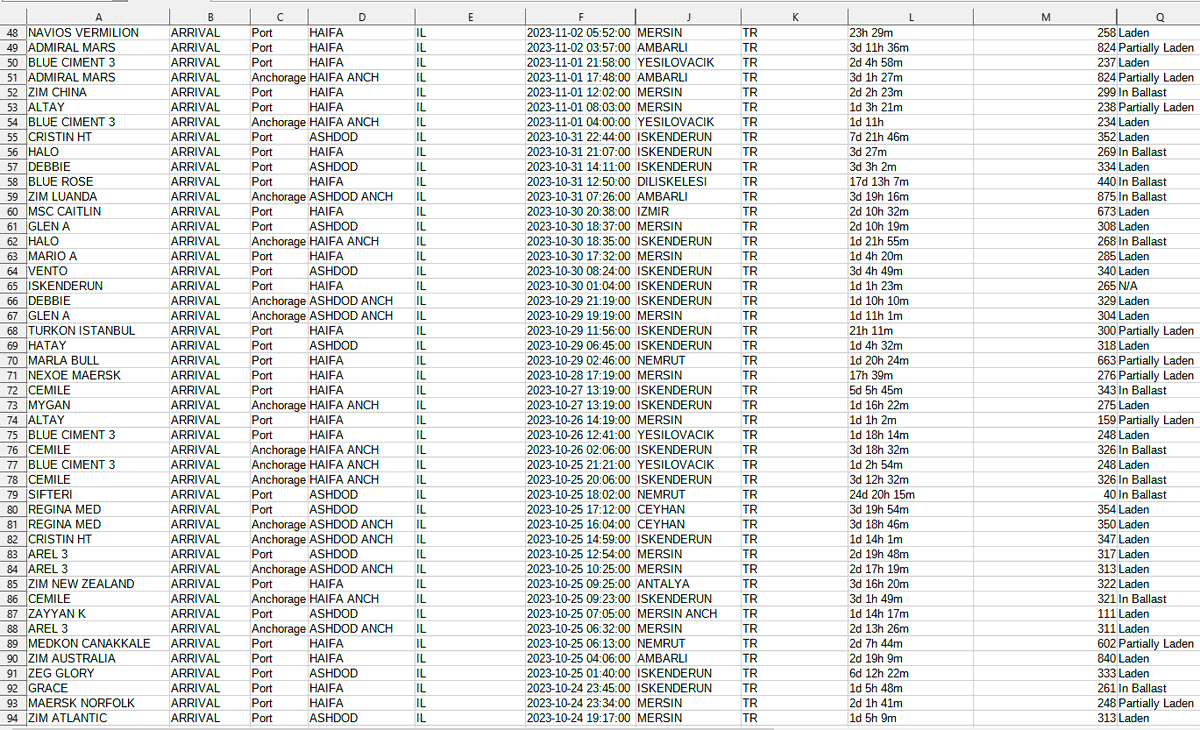Click the duration cell 17d 13h 7m
Screen dimensions: 1200x730
[x=910, y=182]
